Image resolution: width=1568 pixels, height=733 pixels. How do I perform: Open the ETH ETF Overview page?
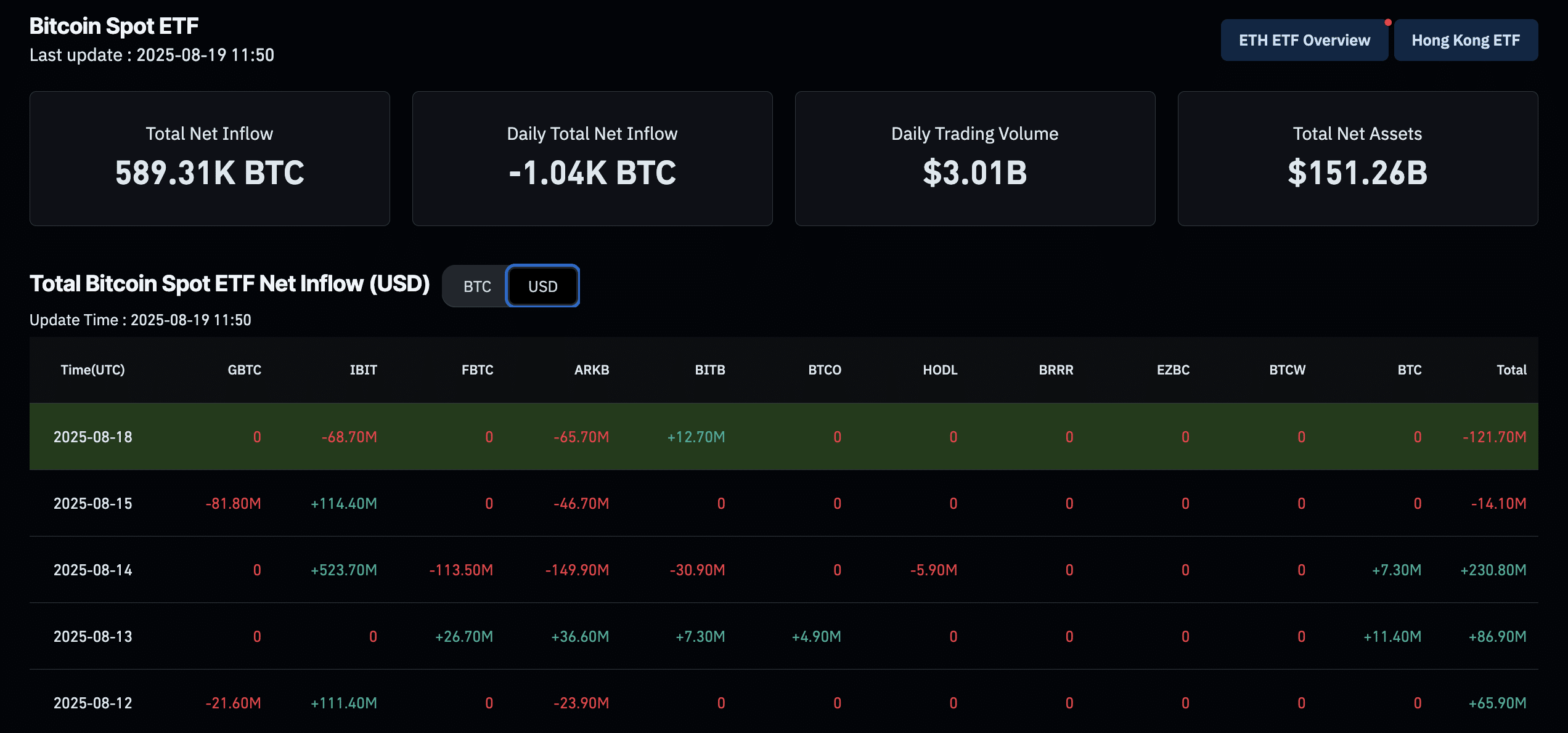[1304, 39]
